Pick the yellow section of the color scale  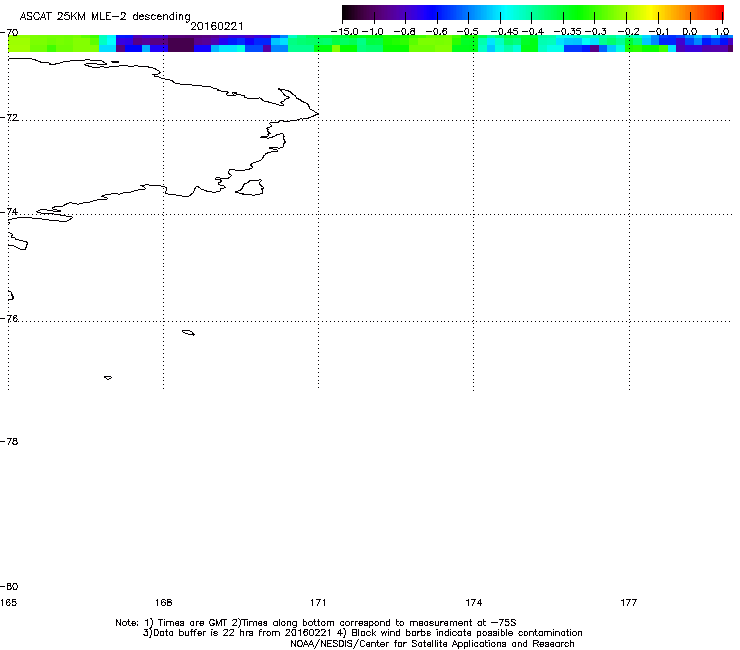coord(651,13)
